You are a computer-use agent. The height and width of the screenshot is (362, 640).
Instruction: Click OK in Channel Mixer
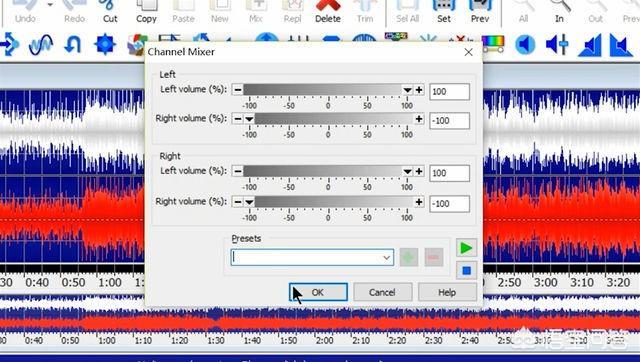(x=318, y=292)
